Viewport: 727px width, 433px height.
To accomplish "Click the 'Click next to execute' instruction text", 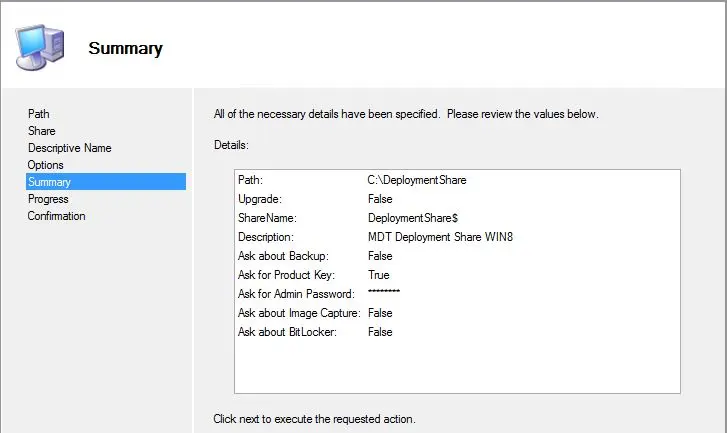I will point(314,419).
